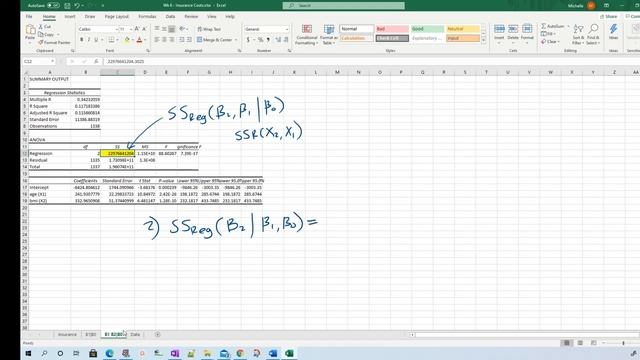Viewport: 640px width, 360px height.
Task: Open the font name dropdown
Action: click(116, 29)
